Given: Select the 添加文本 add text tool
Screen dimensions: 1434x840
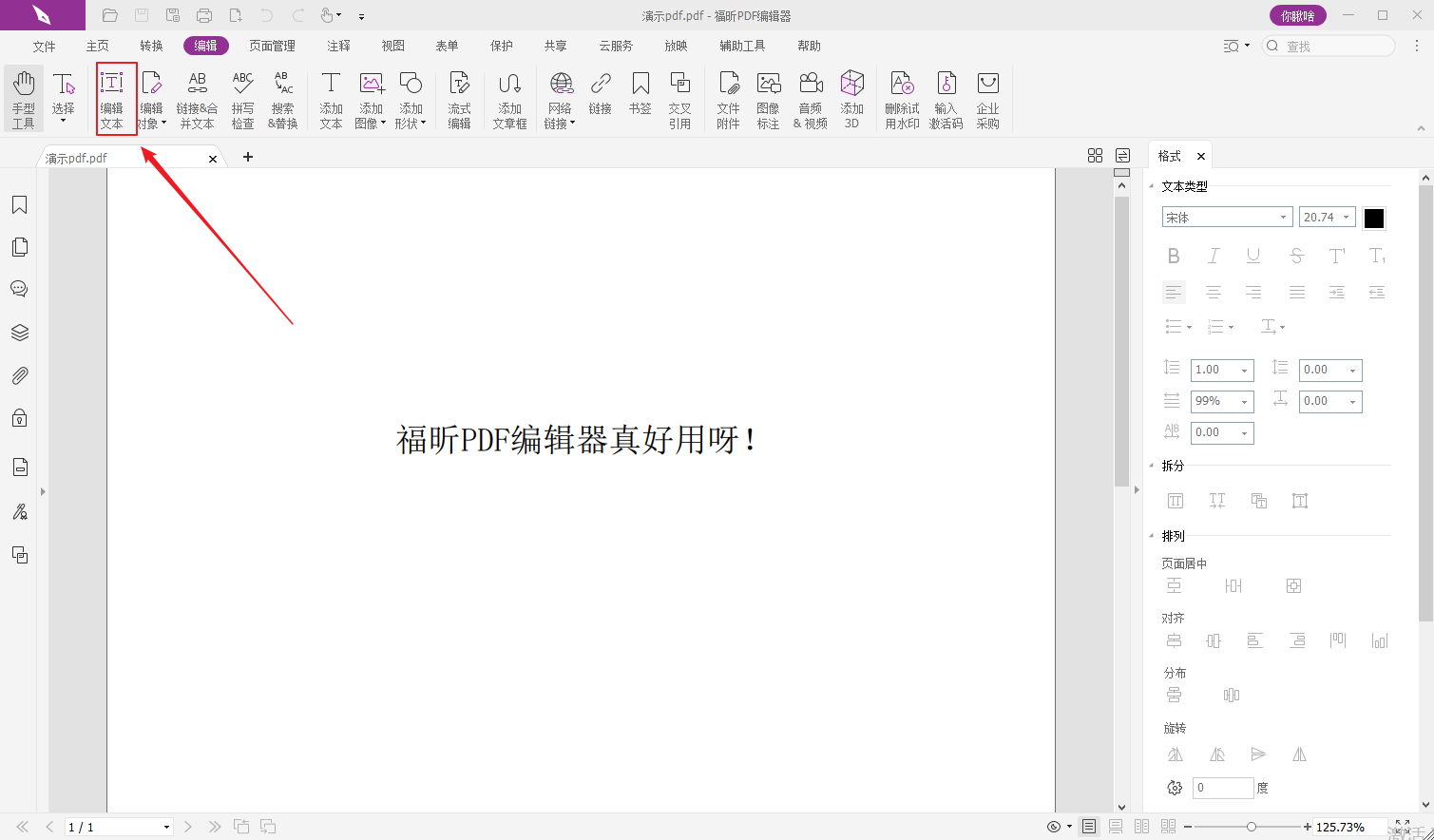Looking at the screenshot, I should pos(331,98).
